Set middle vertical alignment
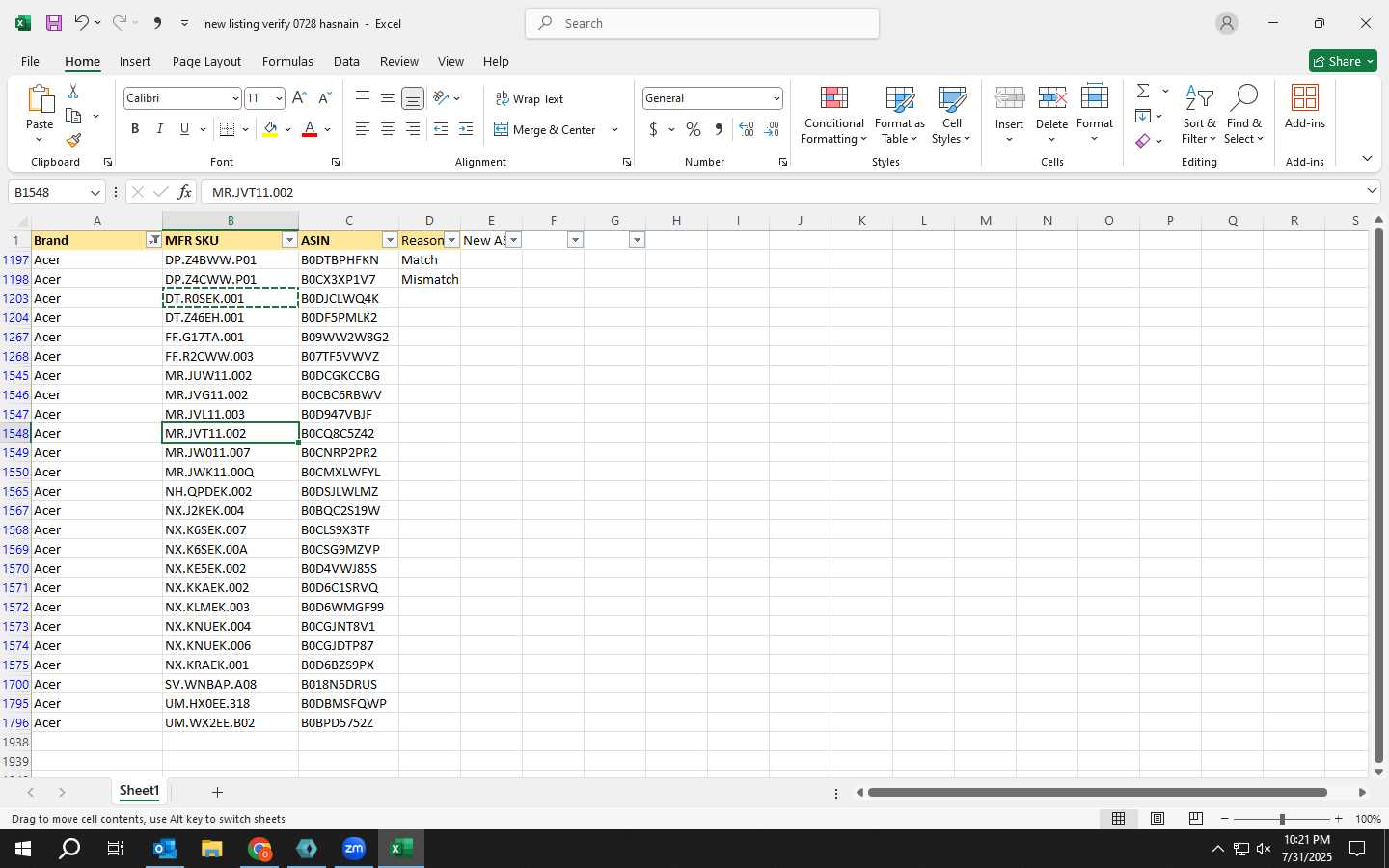The width and height of the screenshot is (1389, 868). pyautogui.click(x=388, y=98)
